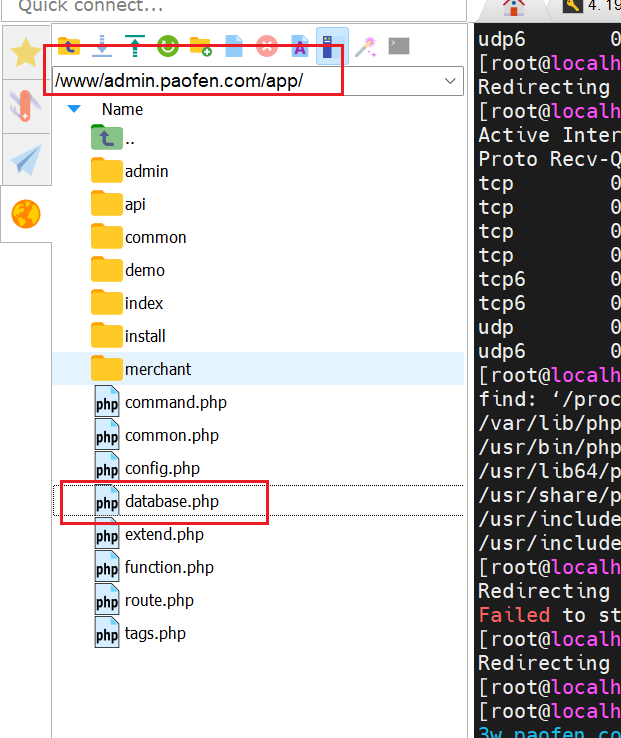The width and height of the screenshot is (621, 738).
Task: Open the Tools sidebar tab with knife icon
Action: [25, 107]
